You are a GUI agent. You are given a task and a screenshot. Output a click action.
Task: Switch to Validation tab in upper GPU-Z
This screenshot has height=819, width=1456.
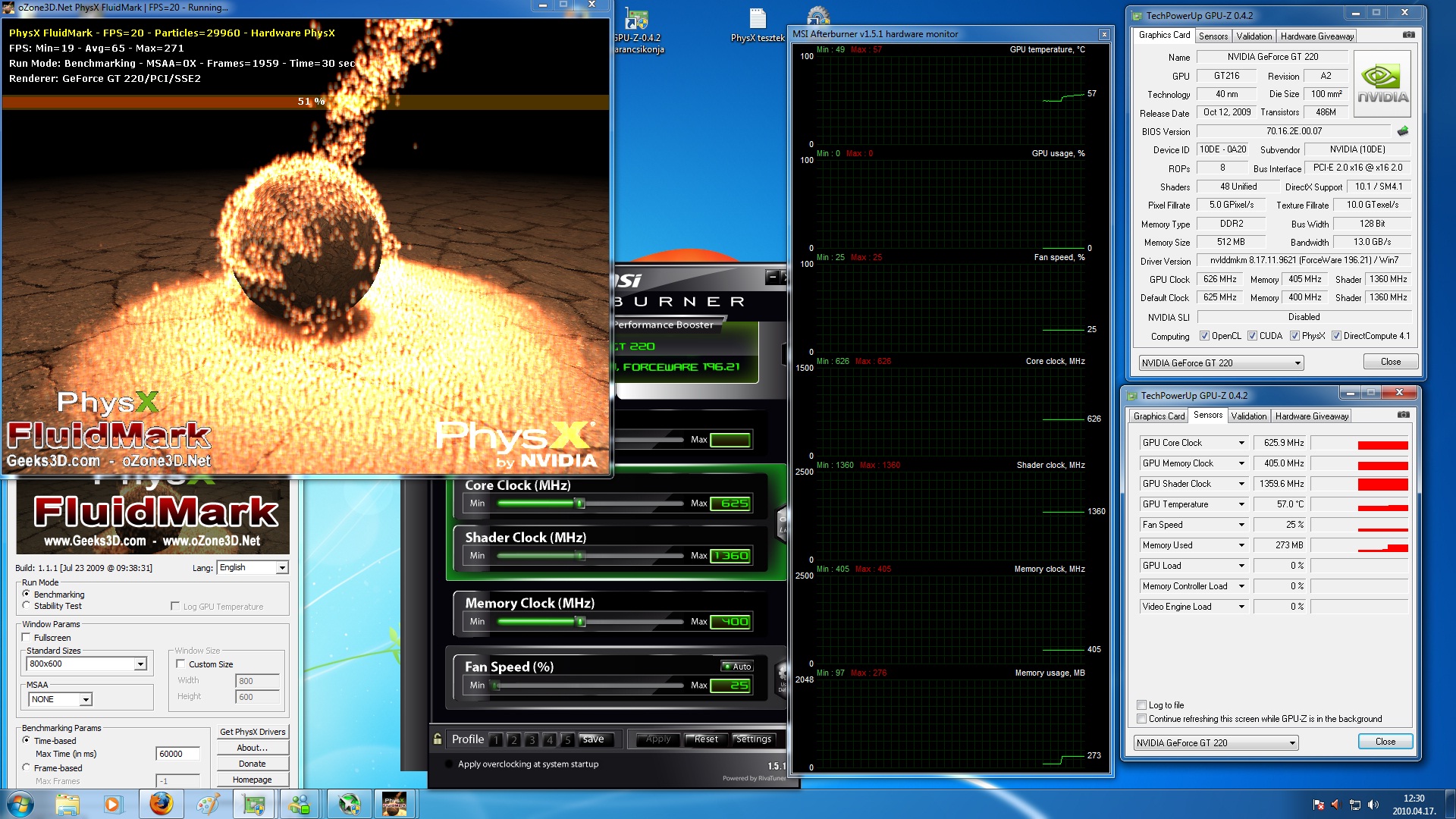[x=1254, y=36]
